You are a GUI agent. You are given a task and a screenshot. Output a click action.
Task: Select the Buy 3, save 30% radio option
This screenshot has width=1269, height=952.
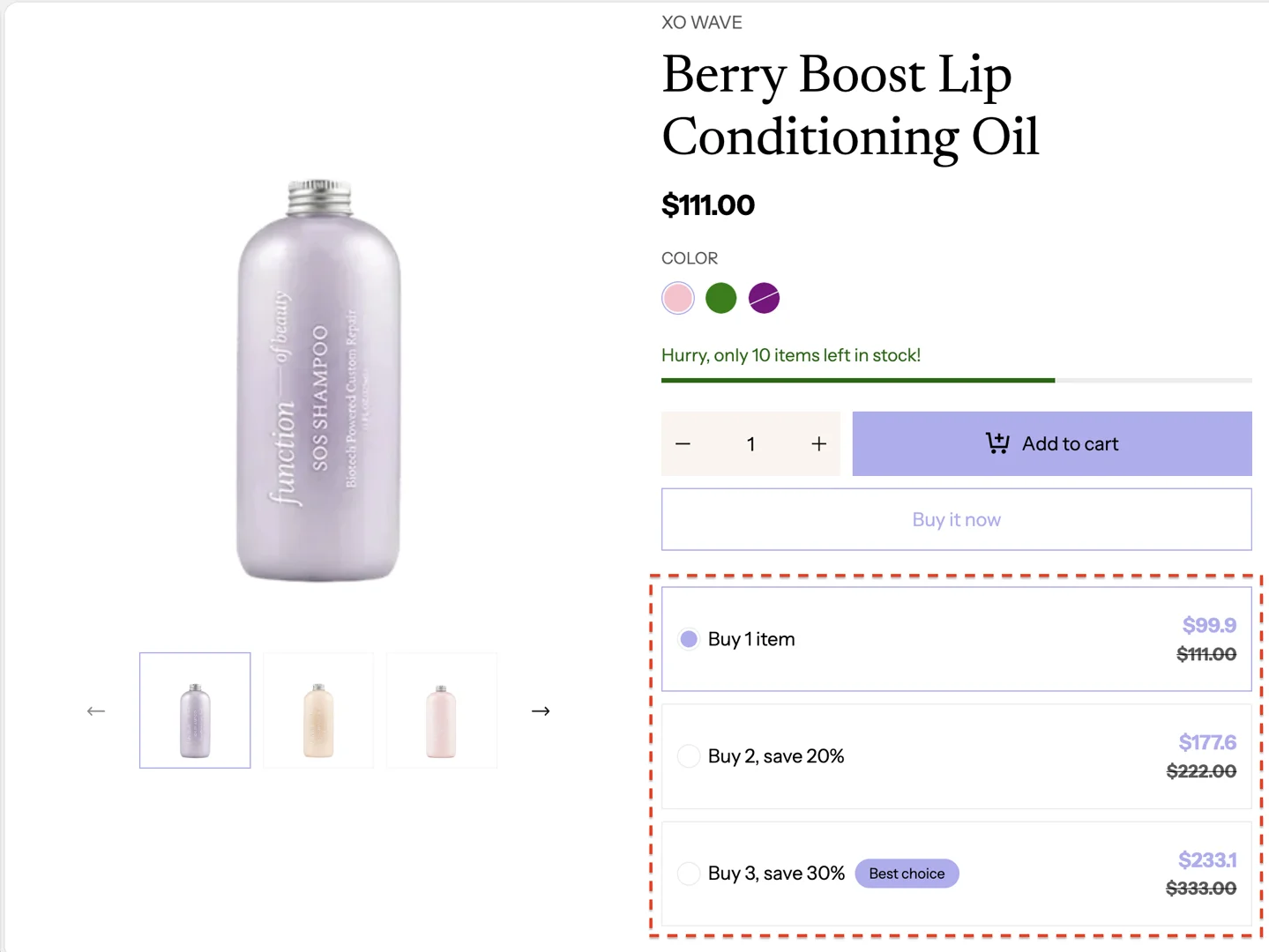click(689, 874)
